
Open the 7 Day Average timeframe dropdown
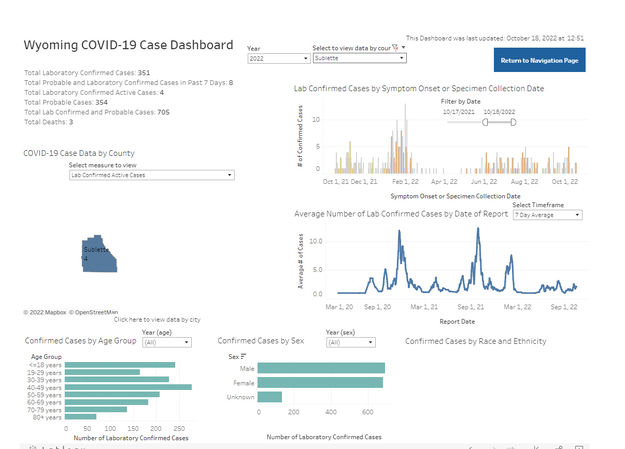click(x=547, y=215)
